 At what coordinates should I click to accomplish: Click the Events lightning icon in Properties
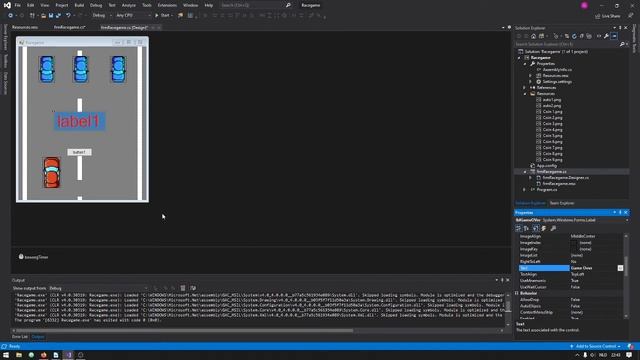coord(544,229)
